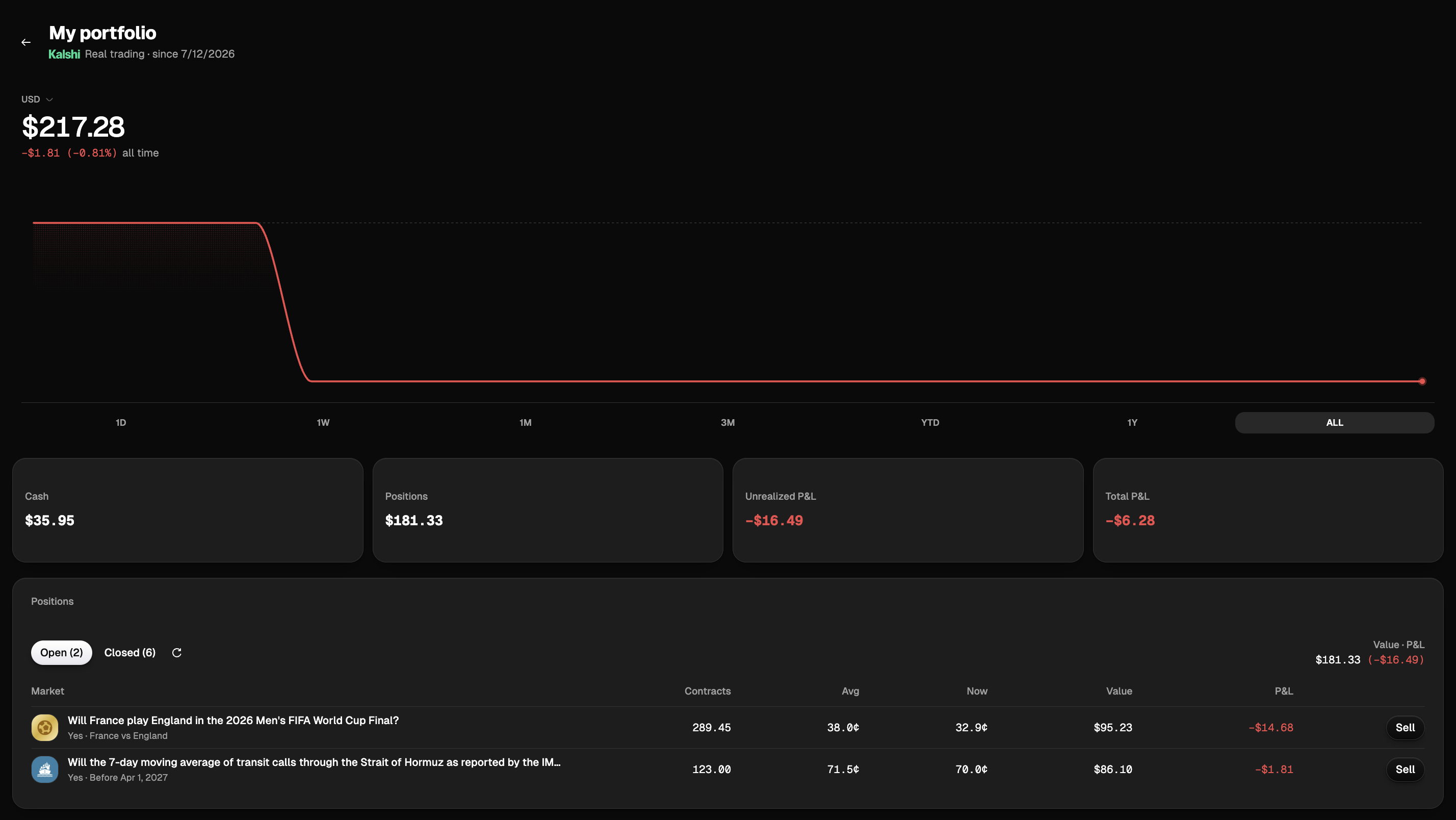1456x820 pixels.
Task: Click the chart's endpoint marker dot
Action: 1422,381
